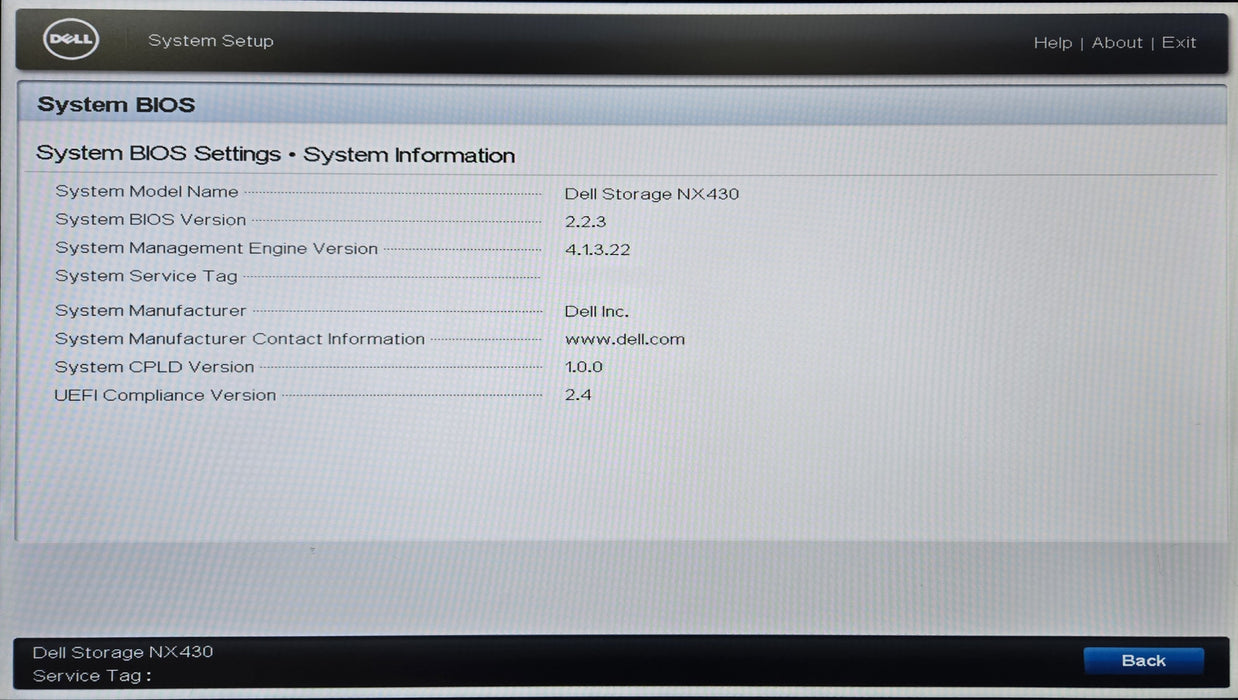Select BIOS version value 2.2.3
Image resolution: width=1238 pixels, height=700 pixels.
[x=586, y=222]
